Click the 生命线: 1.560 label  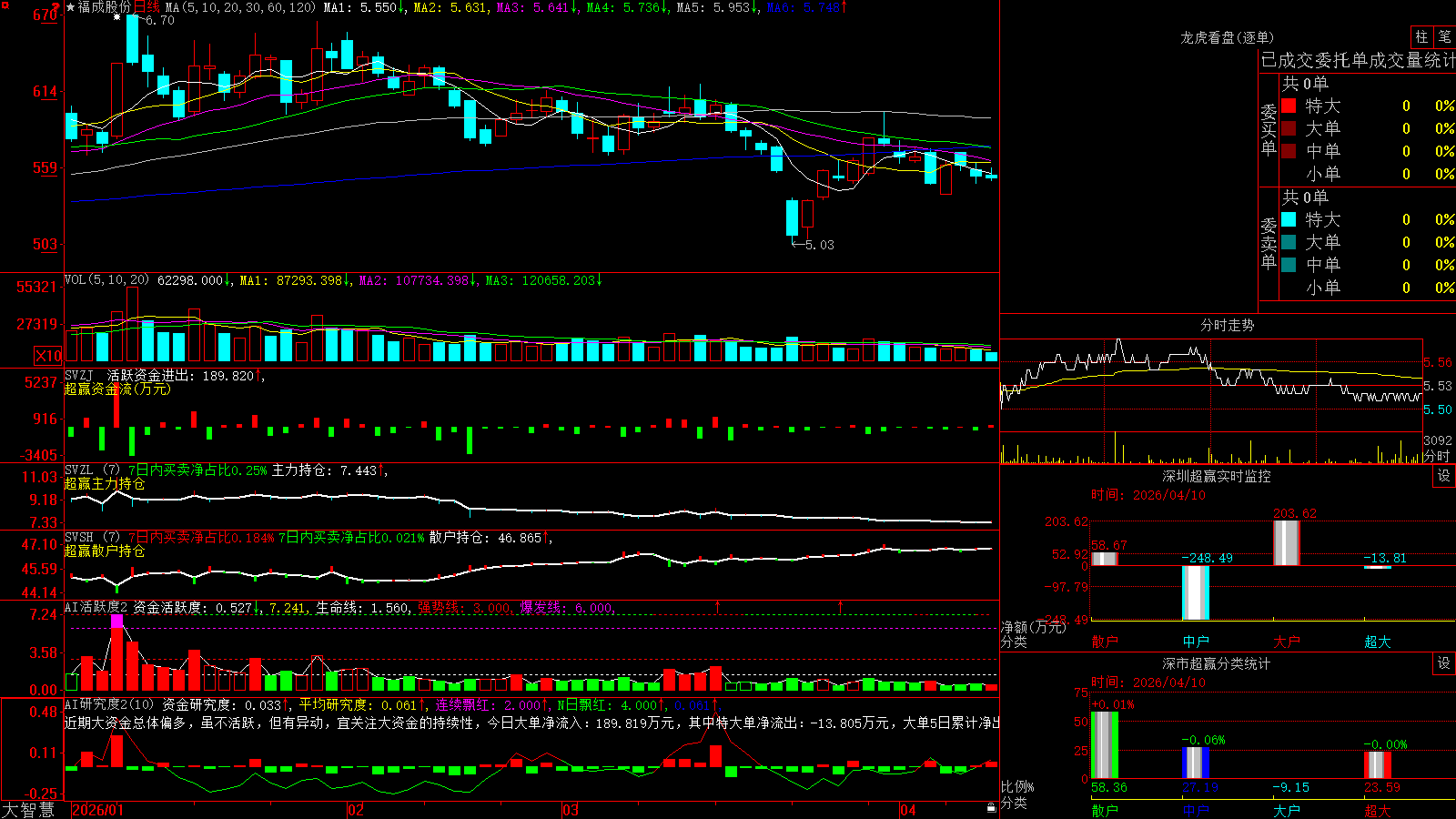coord(364,607)
